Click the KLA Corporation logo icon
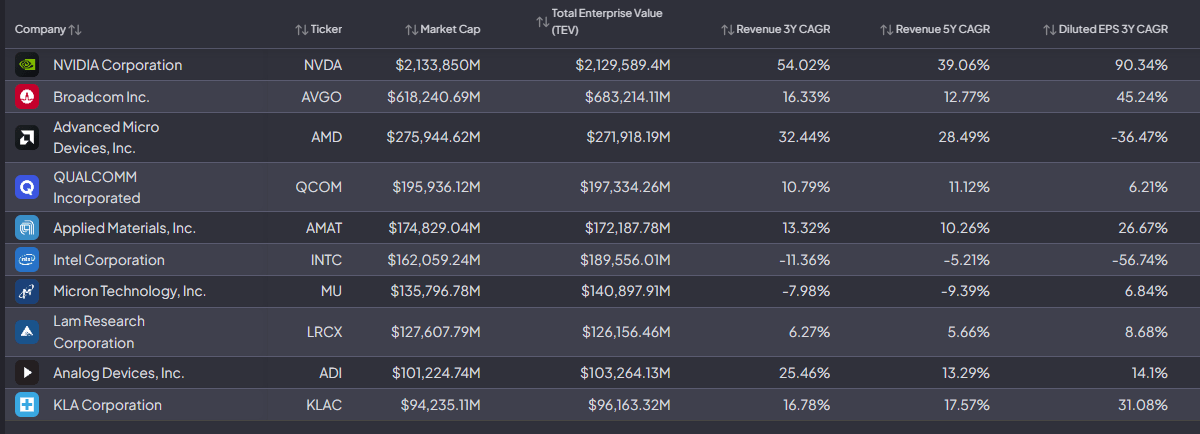 click(x=27, y=405)
